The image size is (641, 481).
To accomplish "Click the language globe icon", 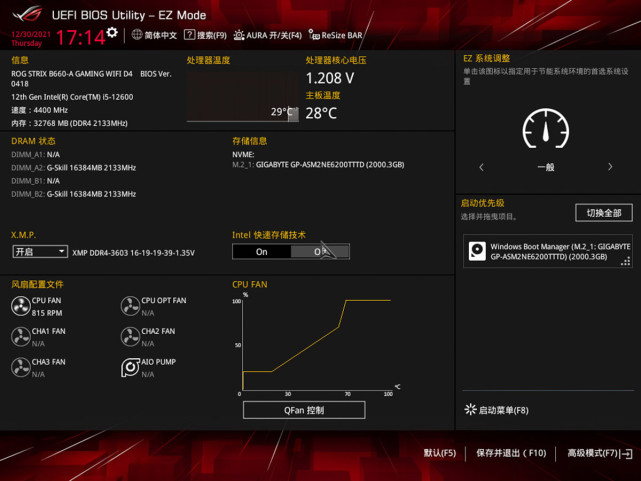I will tap(137, 35).
